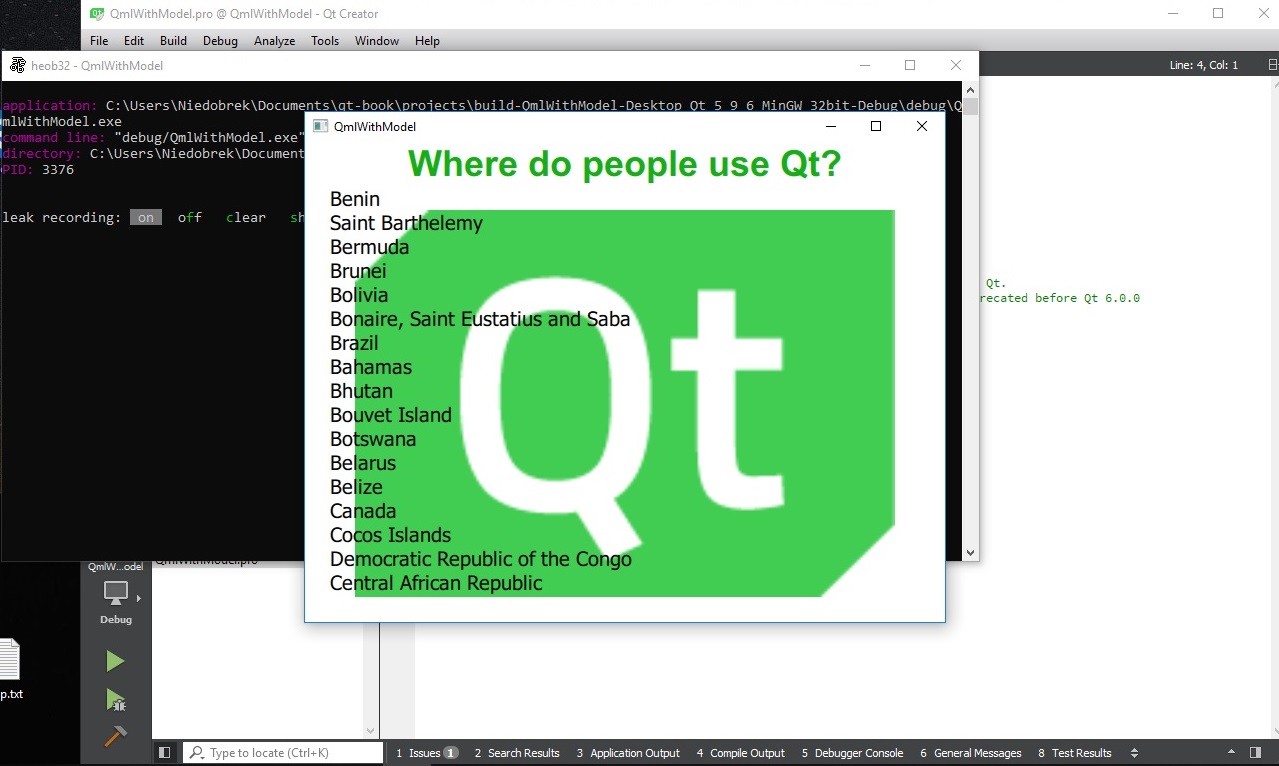Click scroll down arrow in Qt Creator side panel
Viewport: 1279px width, 766px height.
tap(371, 731)
